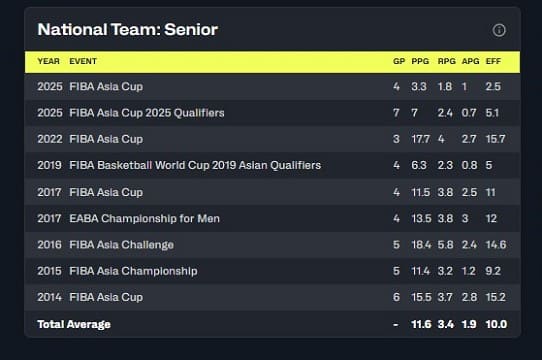Click the GP column header

pyautogui.click(x=399, y=61)
